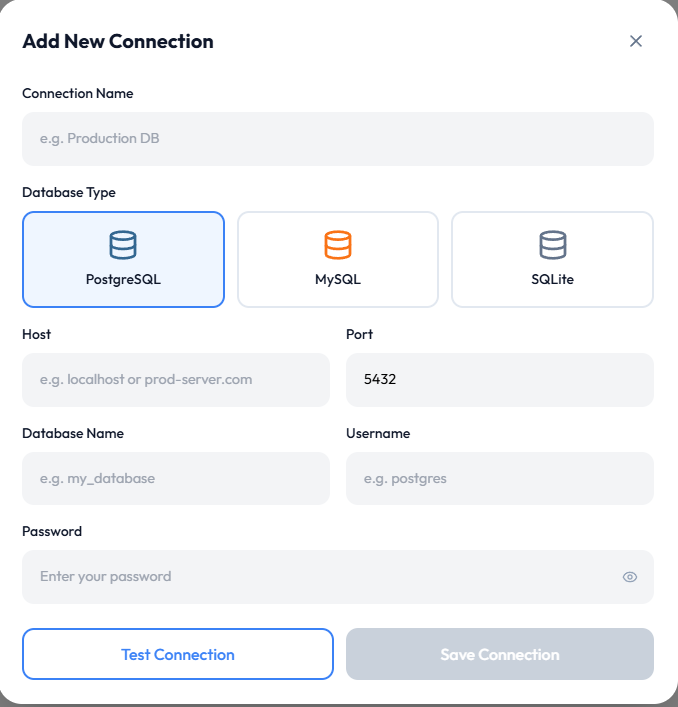Show password using the eye icon

tap(630, 577)
